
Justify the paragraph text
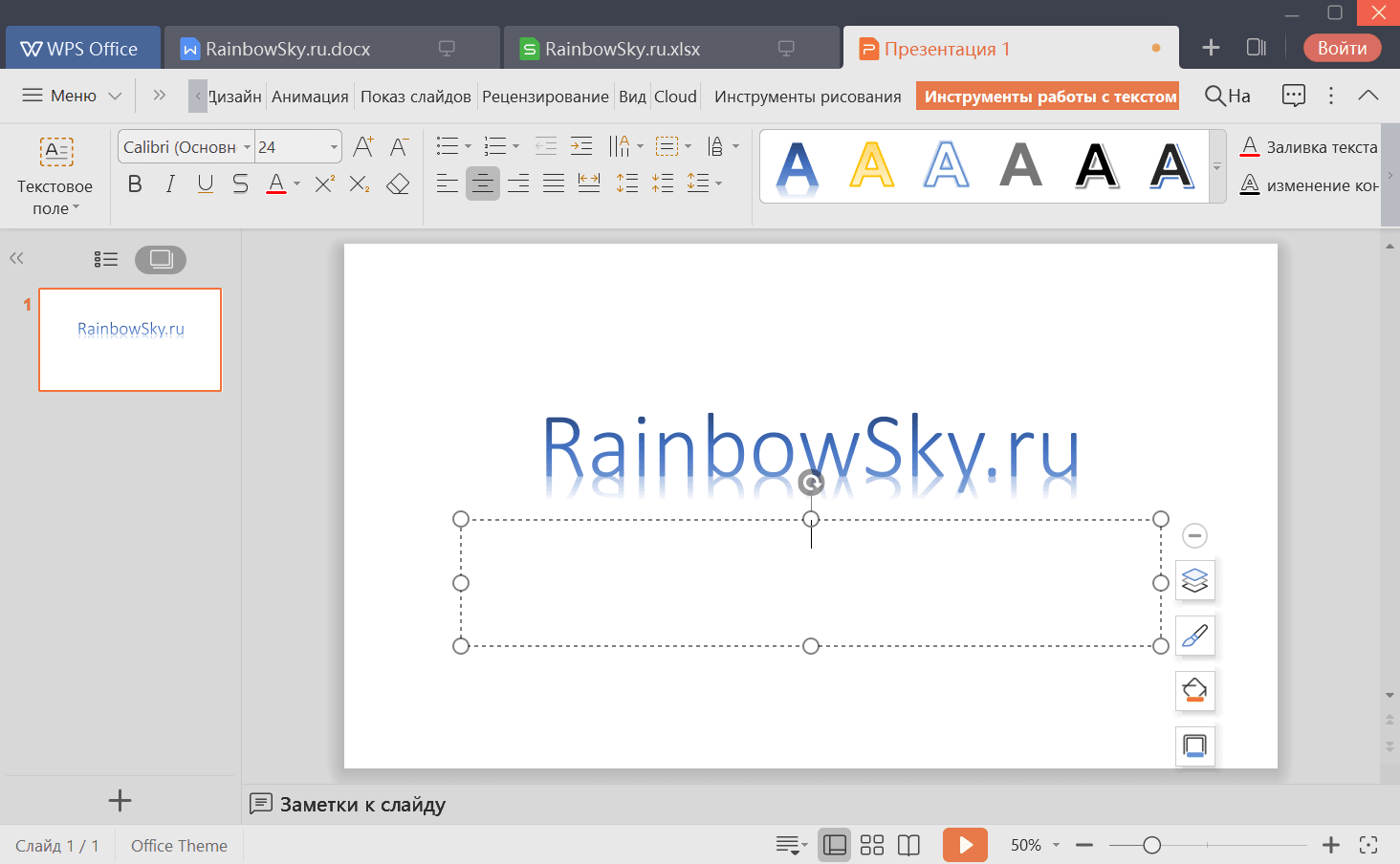554,184
